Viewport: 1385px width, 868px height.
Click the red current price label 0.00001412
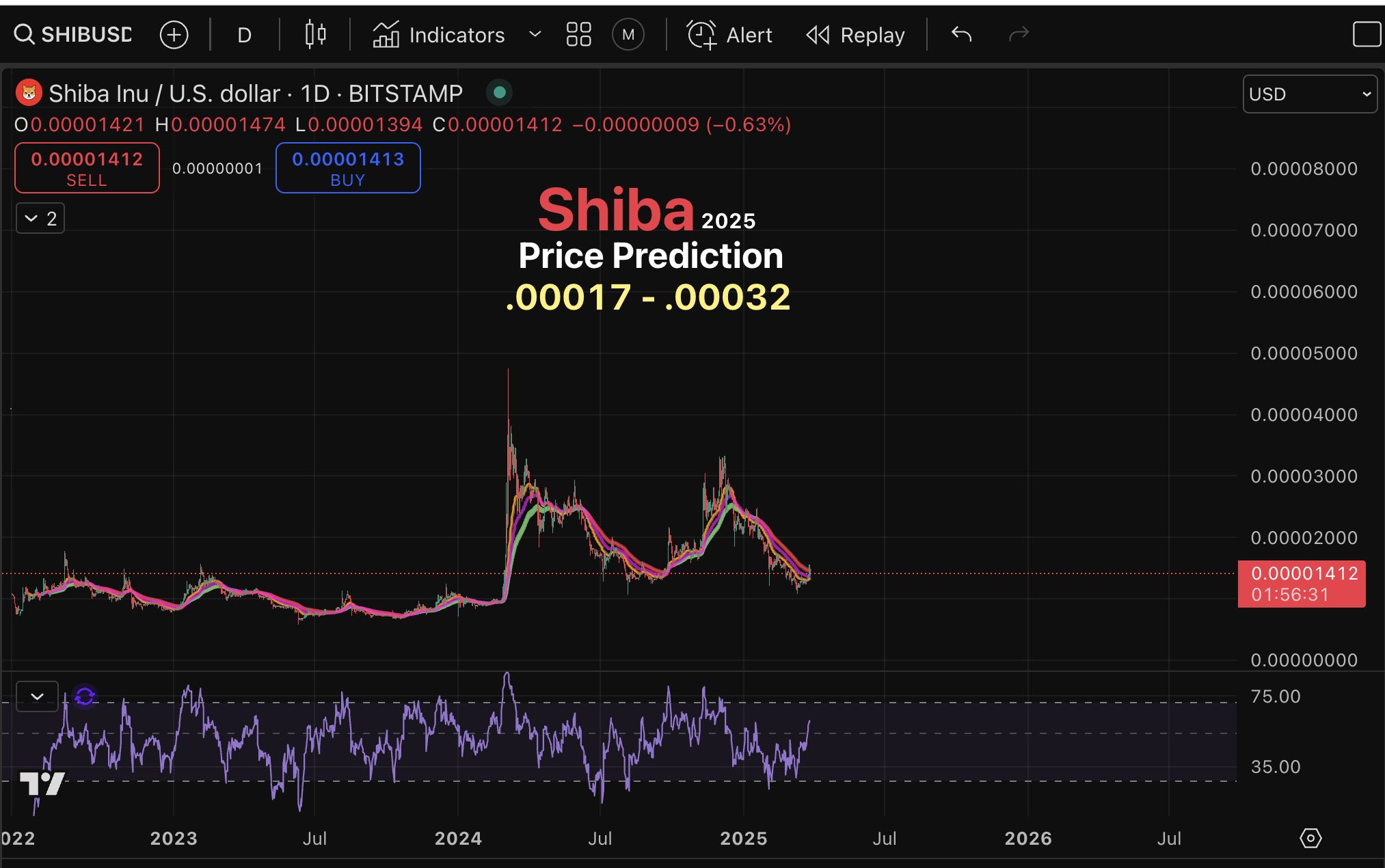click(x=1302, y=584)
